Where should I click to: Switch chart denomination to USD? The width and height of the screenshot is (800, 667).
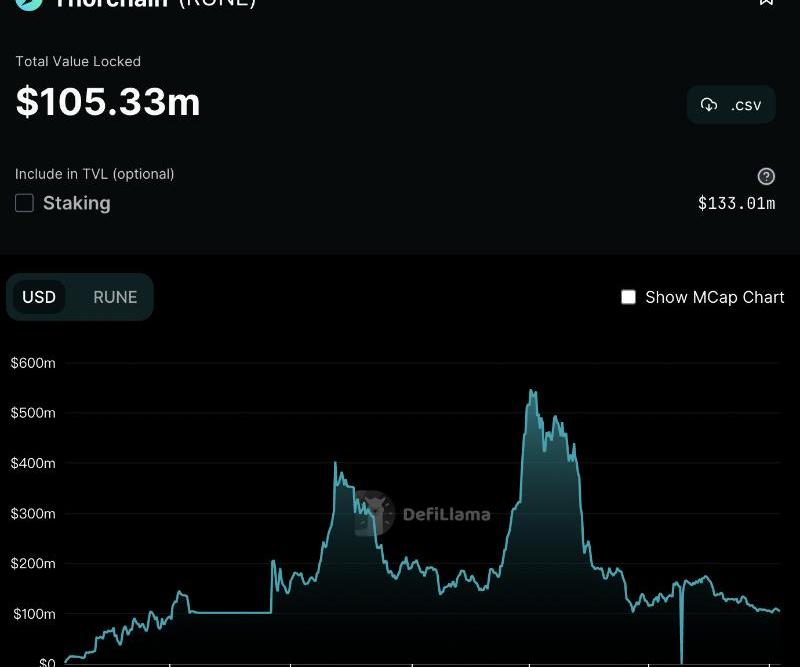click(39, 297)
